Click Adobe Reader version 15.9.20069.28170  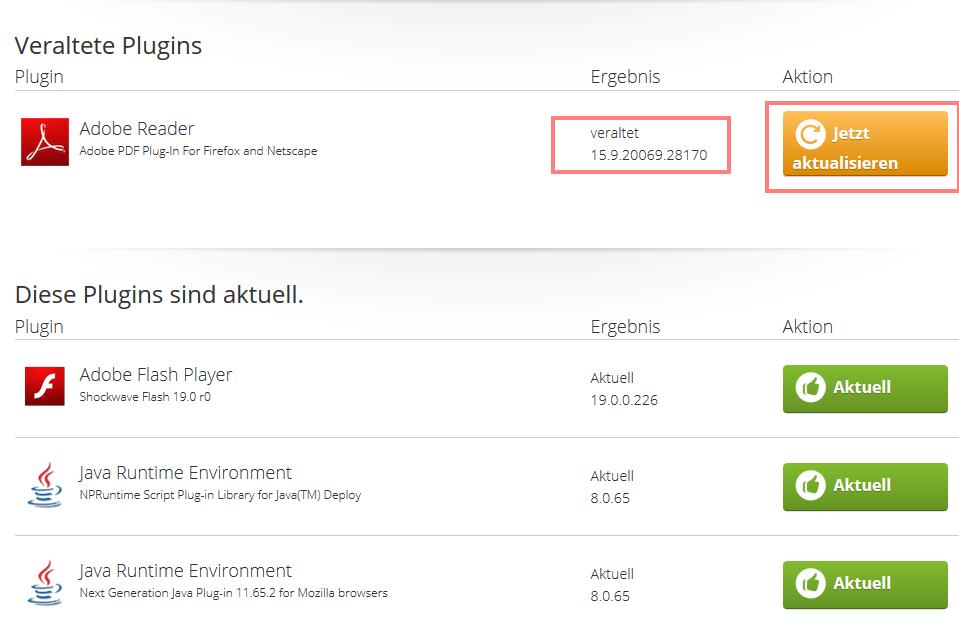(x=648, y=155)
